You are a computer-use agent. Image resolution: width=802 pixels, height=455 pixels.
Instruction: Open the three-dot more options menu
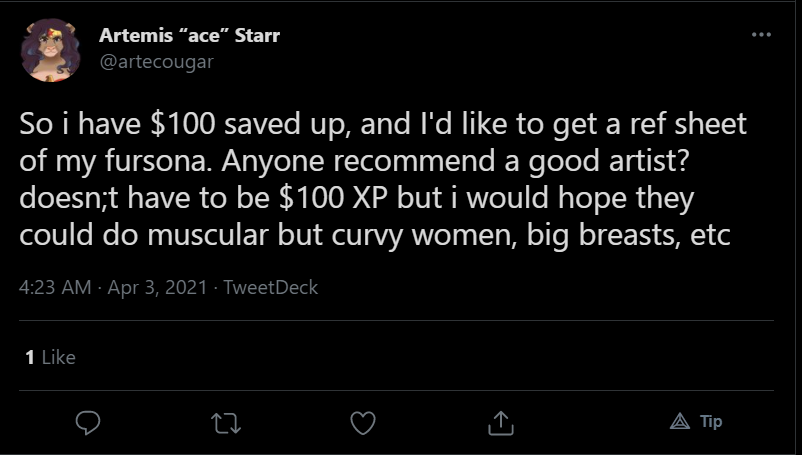point(761,35)
